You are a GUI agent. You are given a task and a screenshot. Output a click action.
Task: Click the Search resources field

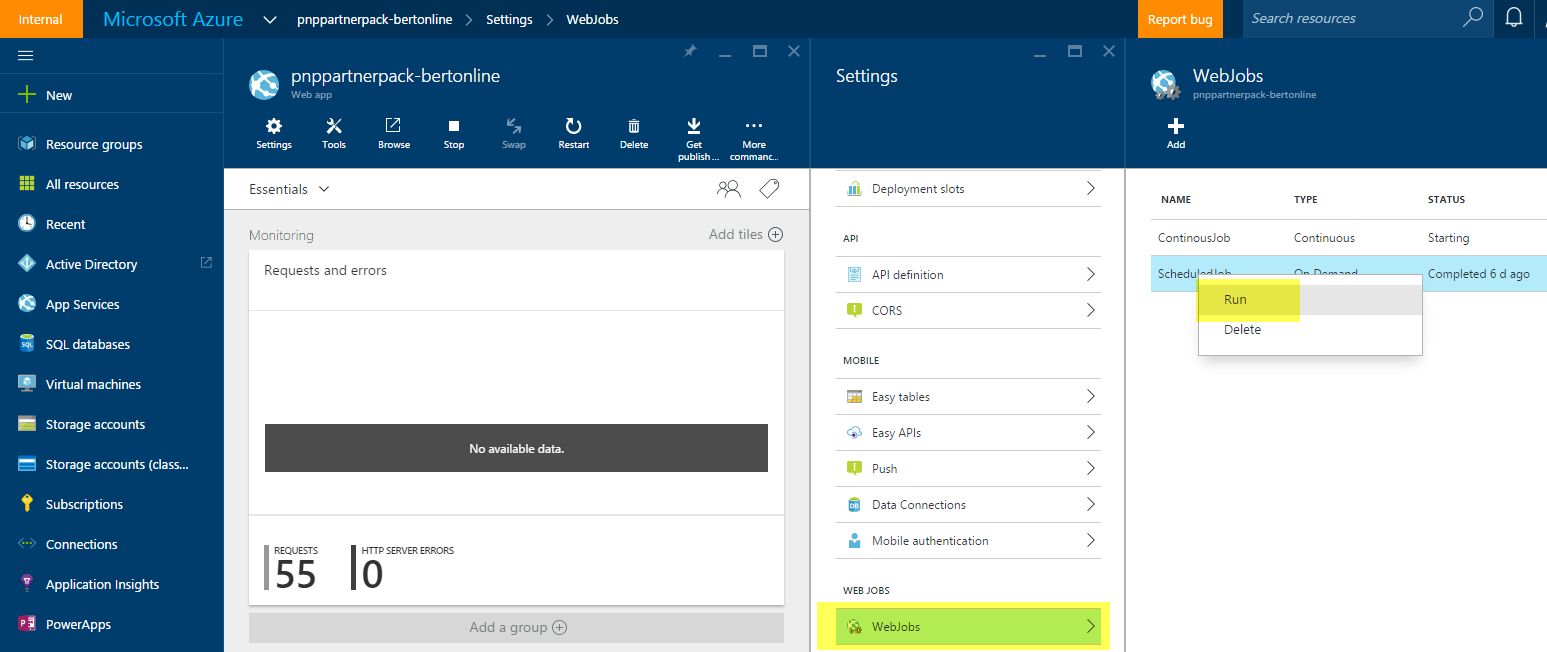click(x=1360, y=18)
